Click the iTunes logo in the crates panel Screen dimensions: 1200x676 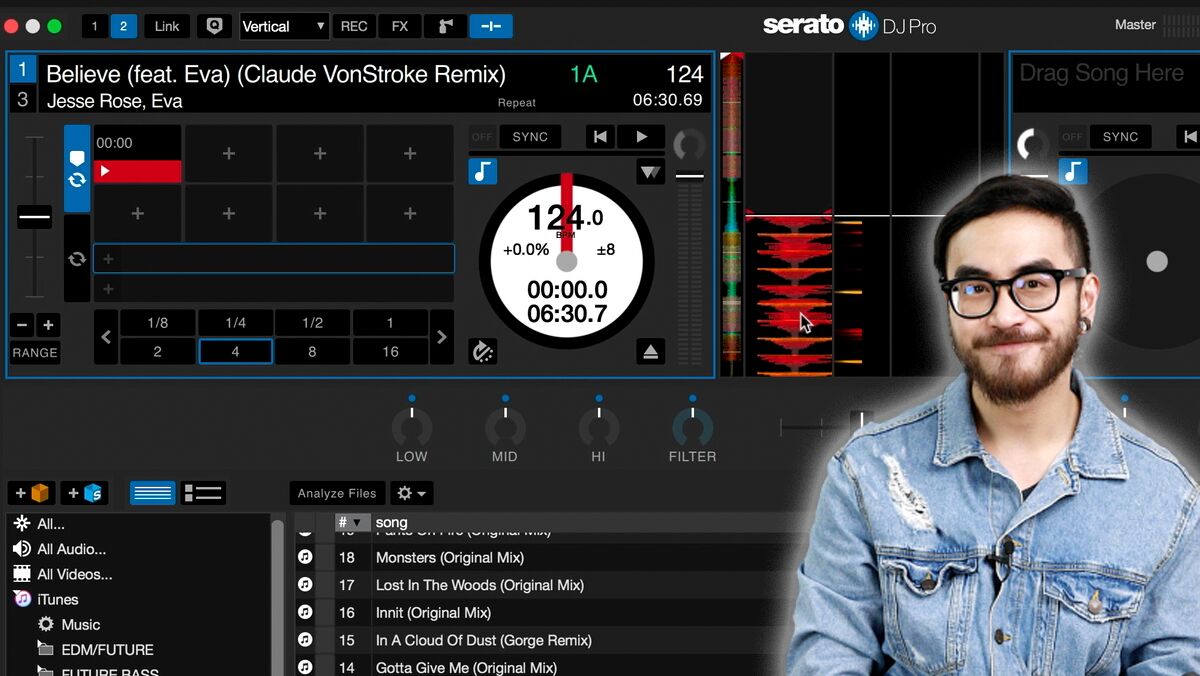pos(22,599)
